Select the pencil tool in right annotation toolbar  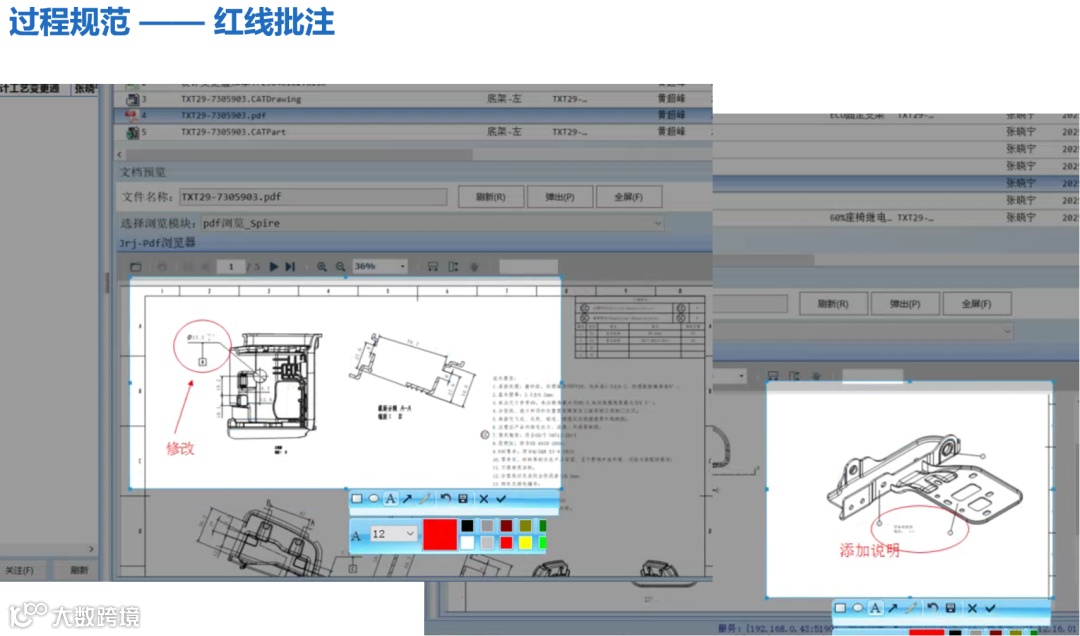[911, 608]
